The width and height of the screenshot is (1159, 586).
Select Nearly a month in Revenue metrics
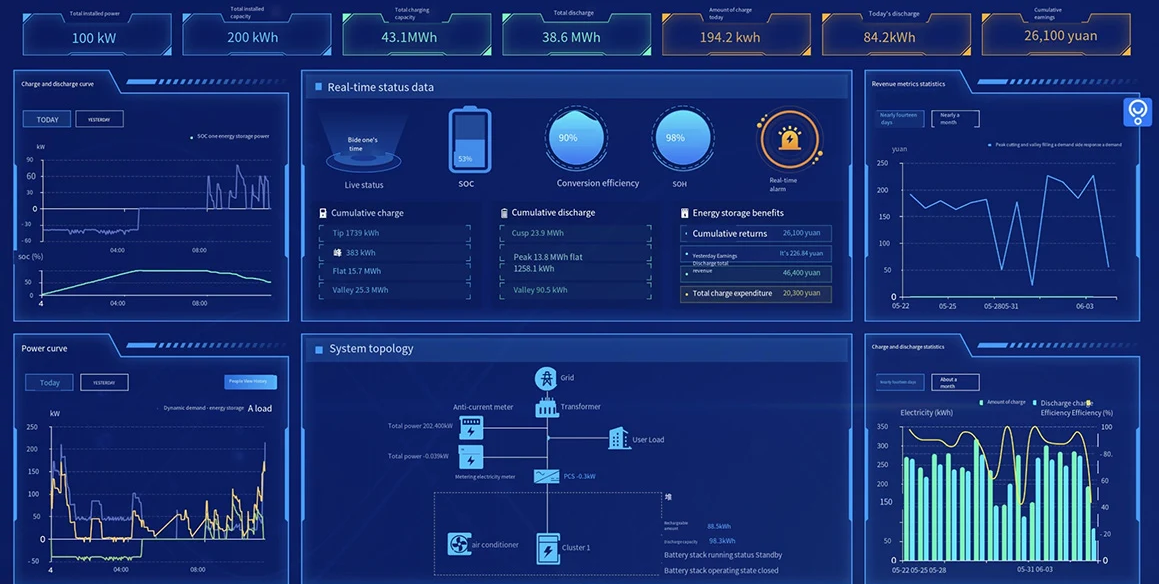(x=955, y=119)
